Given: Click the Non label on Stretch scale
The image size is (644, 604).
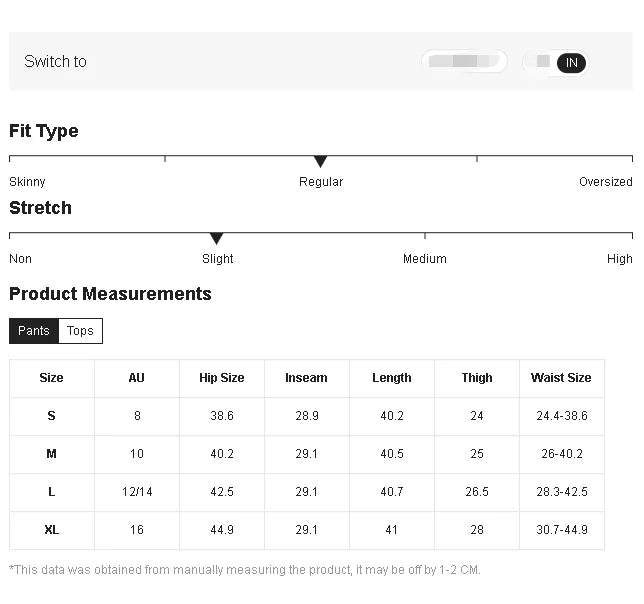Looking at the screenshot, I should click(x=20, y=259).
